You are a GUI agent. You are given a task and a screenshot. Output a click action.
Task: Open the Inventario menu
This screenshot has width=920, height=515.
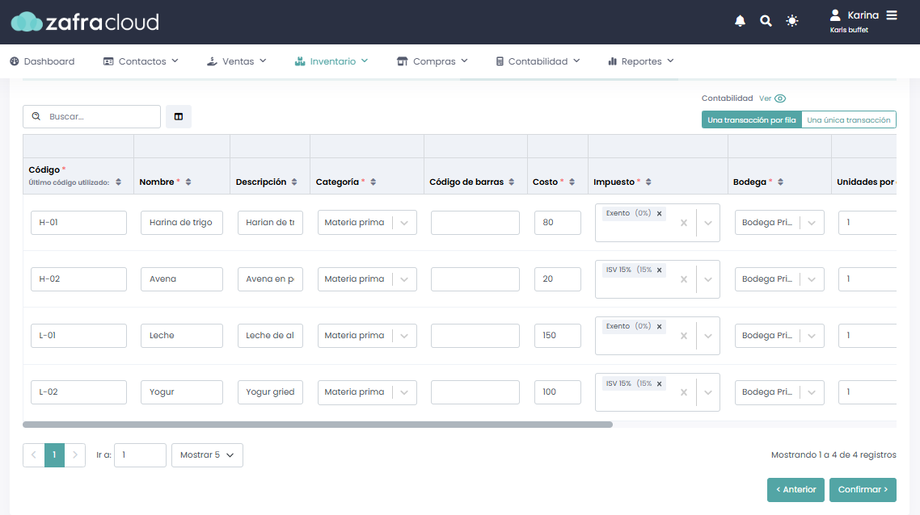(x=332, y=61)
